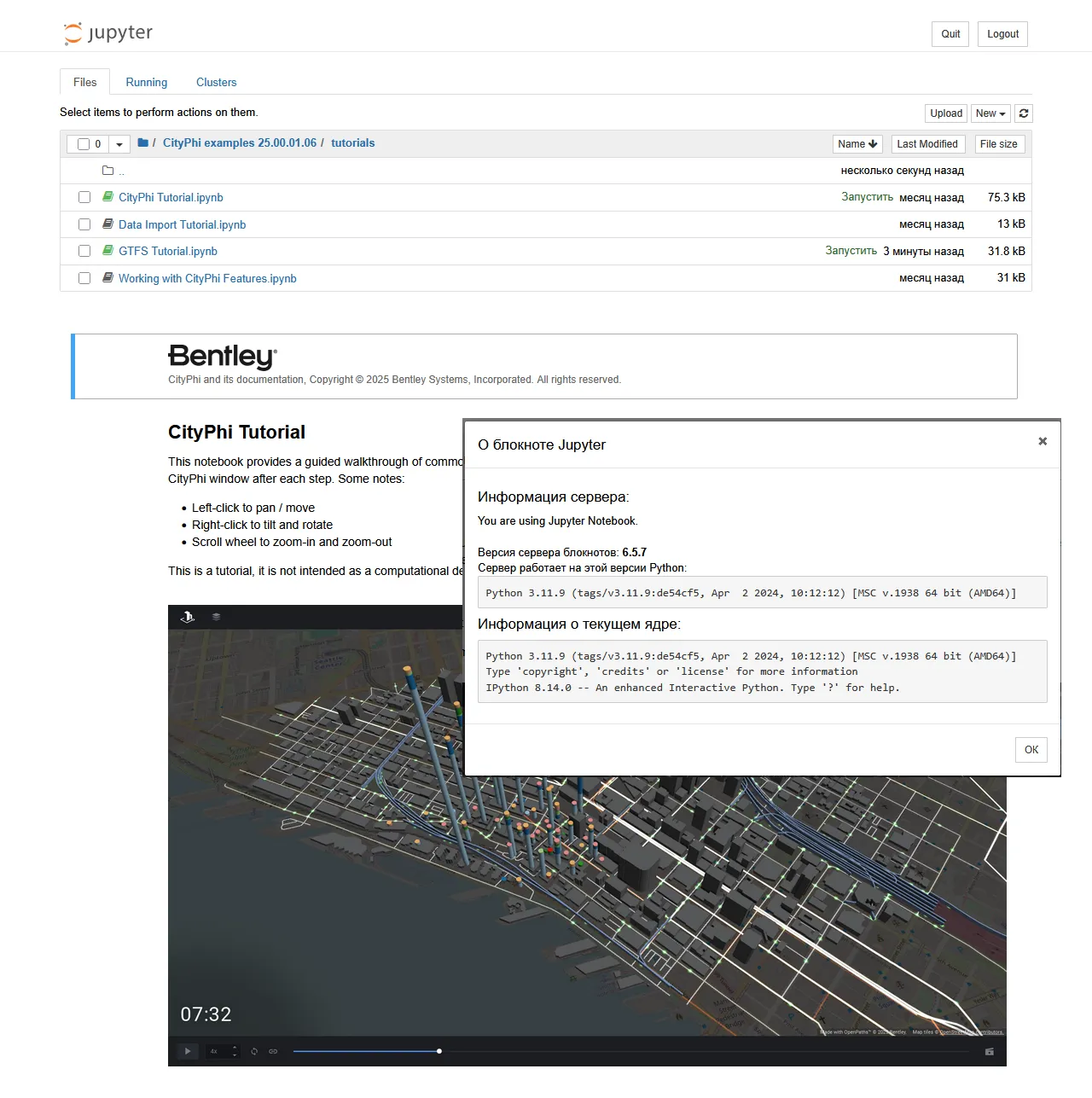The height and width of the screenshot is (1098, 1092).
Task: Open the root folder icon in breadcrumb
Action: click(x=143, y=142)
